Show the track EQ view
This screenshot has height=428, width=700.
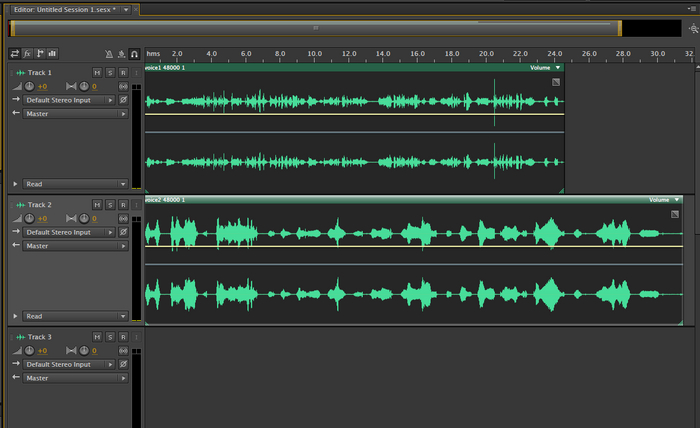[x=52, y=53]
